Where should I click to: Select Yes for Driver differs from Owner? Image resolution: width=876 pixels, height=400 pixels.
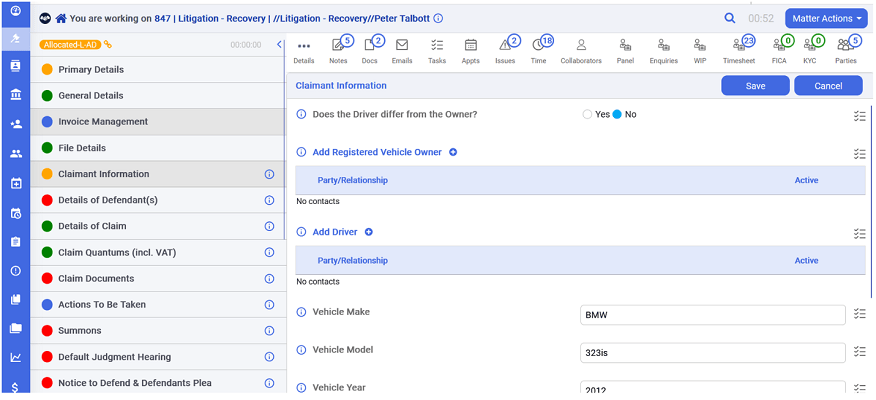(587, 115)
